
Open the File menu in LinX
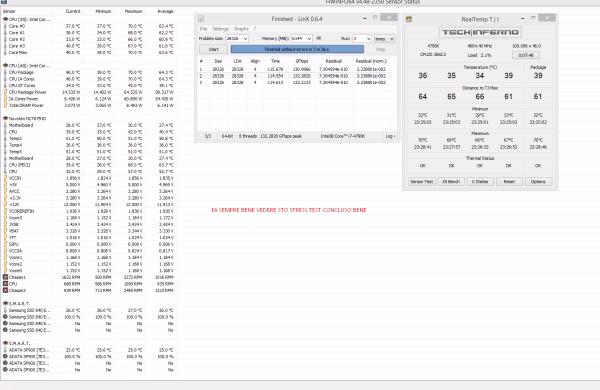pos(203,29)
